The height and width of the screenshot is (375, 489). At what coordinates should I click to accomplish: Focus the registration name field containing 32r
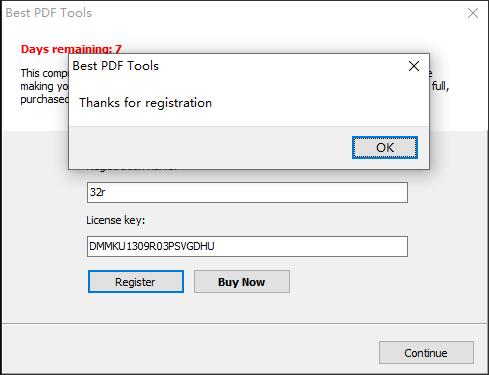coord(247,192)
